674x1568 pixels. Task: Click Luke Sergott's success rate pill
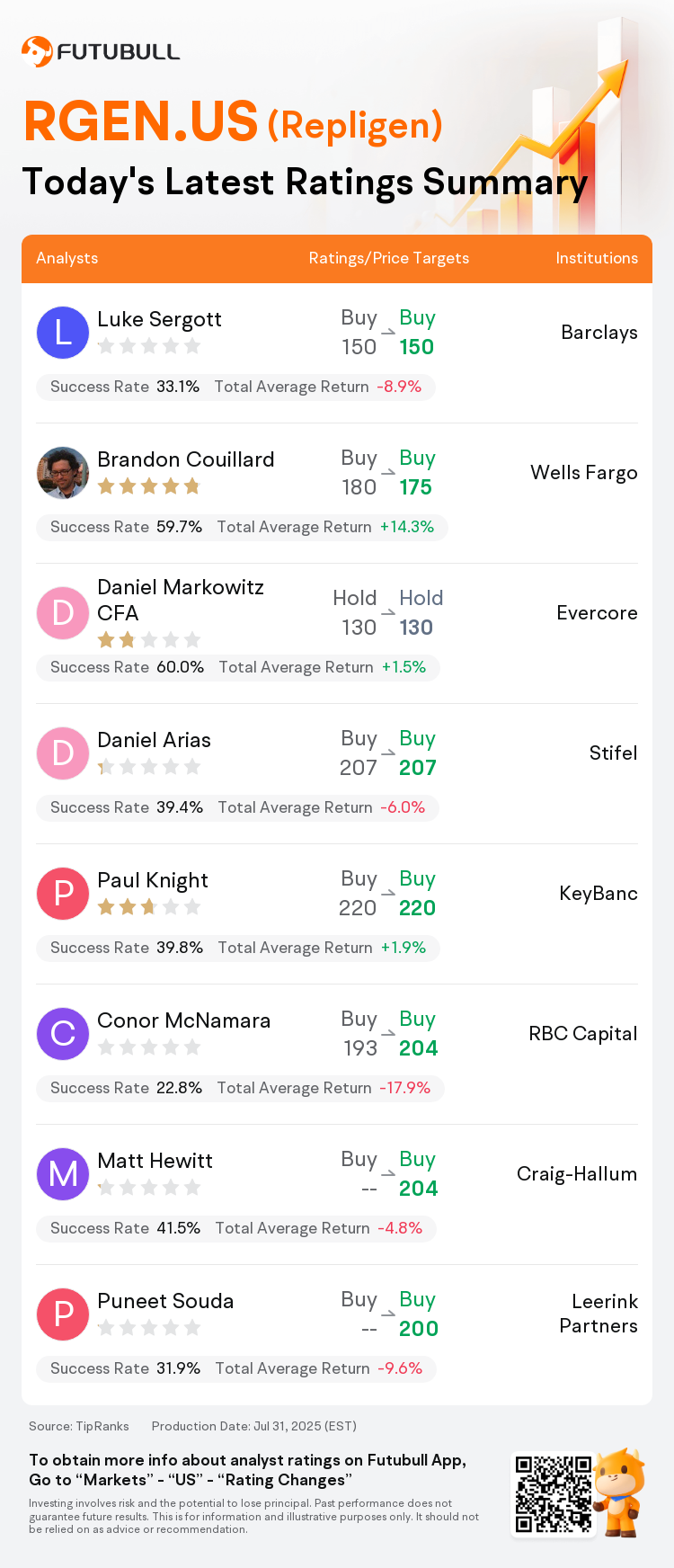[x=235, y=387]
